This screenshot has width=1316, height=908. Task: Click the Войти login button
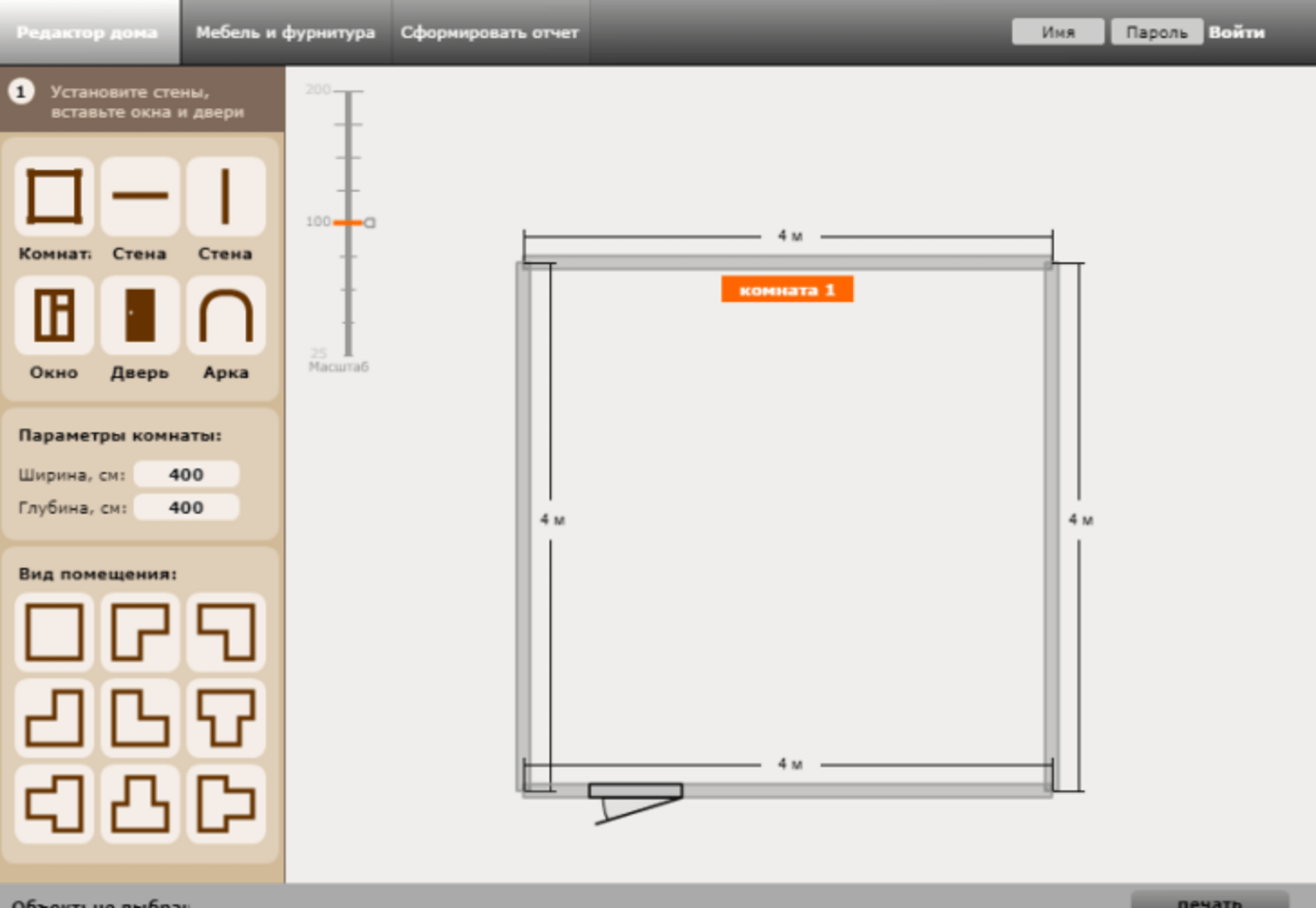coord(1237,33)
